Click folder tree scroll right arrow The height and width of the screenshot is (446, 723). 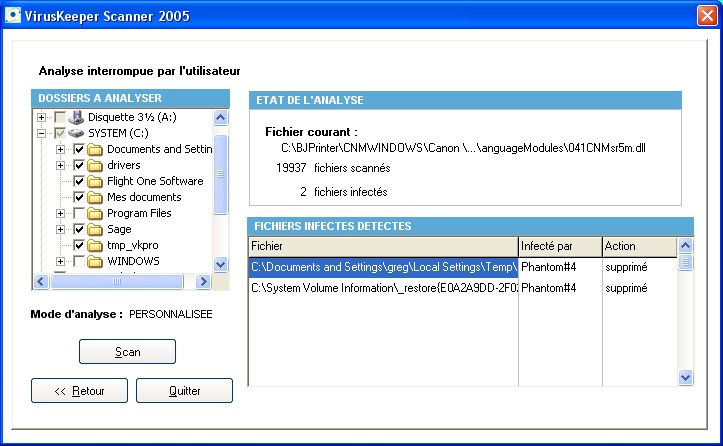(203, 281)
